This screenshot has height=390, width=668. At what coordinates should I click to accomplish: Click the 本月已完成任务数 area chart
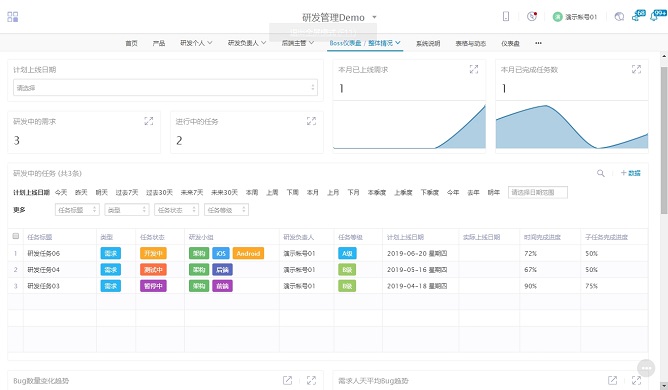(x=572, y=126)
